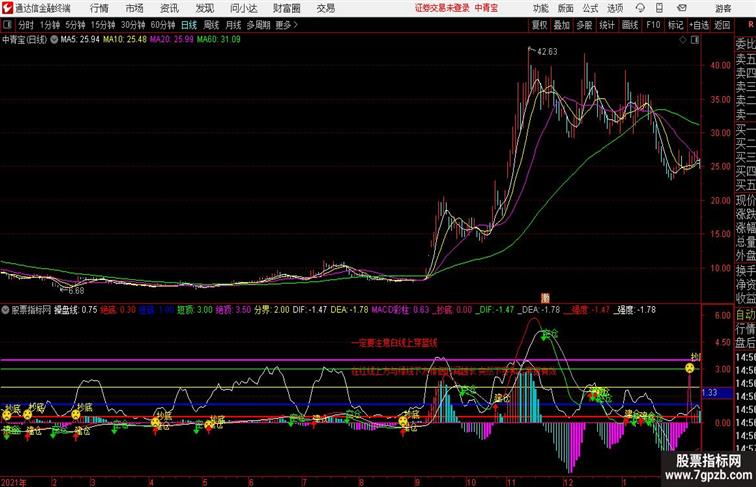Open the mobile phone icon

tap(660, 8)
